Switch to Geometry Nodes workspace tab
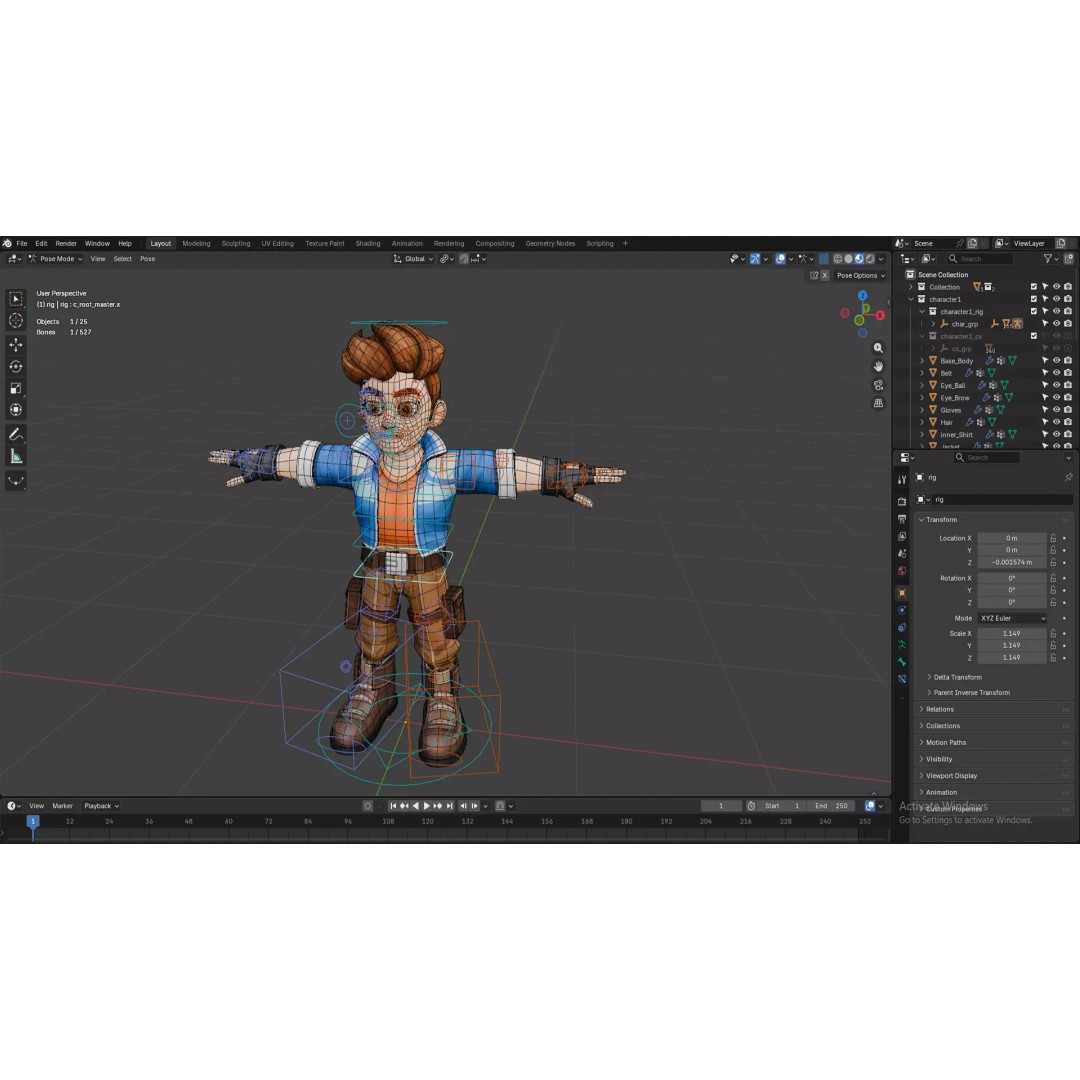 pos(550,243)
